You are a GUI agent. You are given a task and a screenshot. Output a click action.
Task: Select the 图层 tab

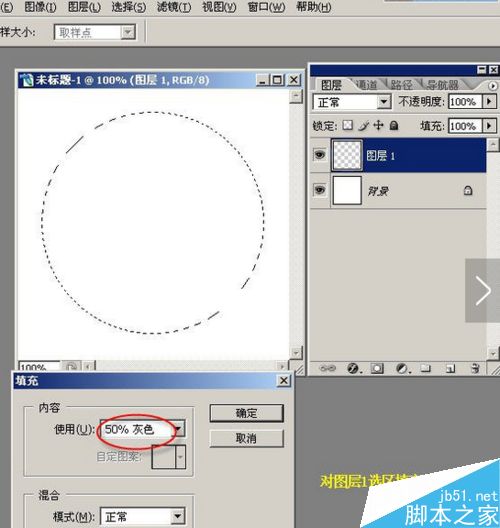331,85
